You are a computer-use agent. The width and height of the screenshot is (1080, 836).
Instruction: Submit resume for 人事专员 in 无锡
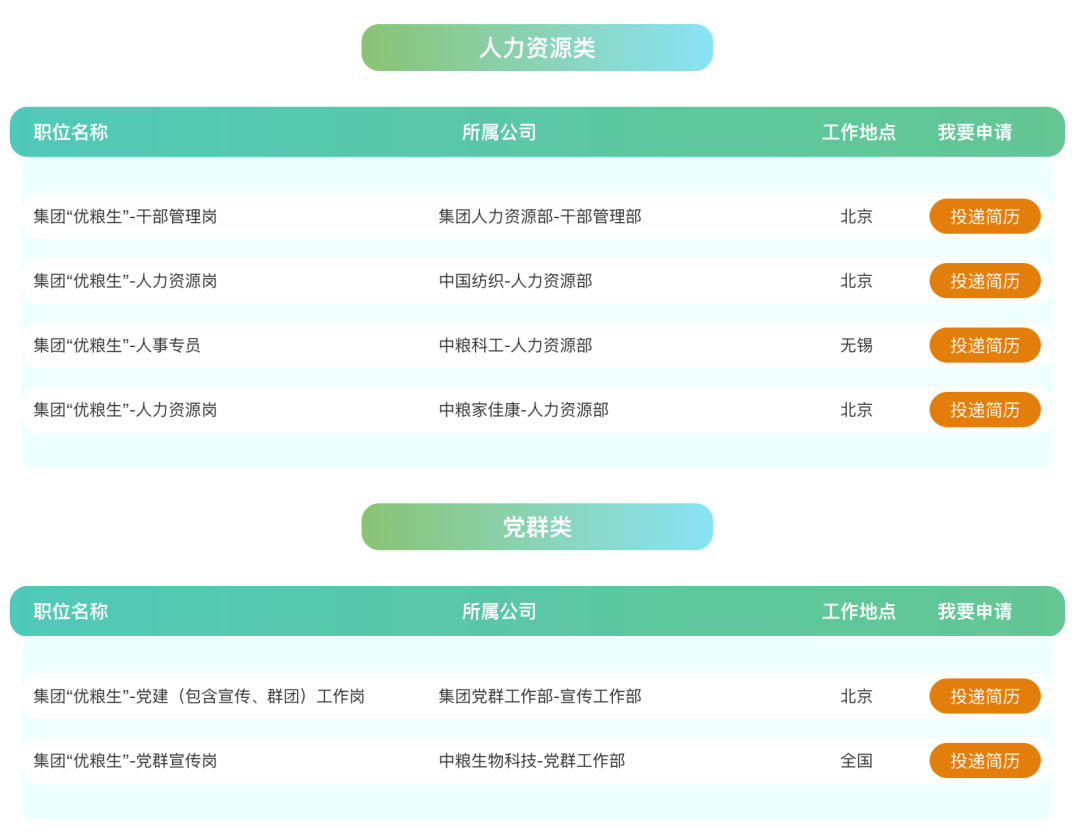pos(984,345)
